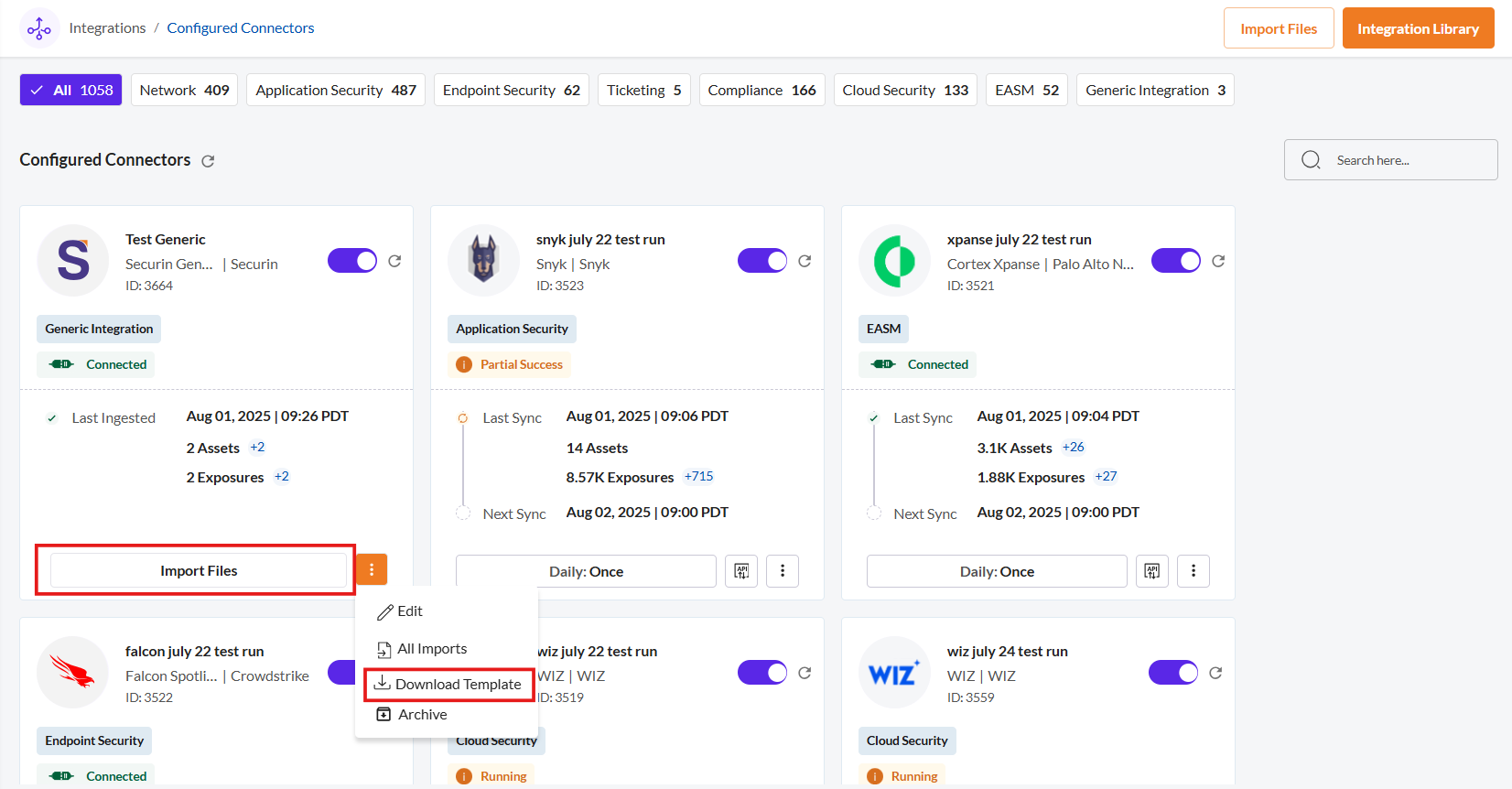Click the Cortex Xpanse green logo
Screen dimensions: 1512x789
point(894,261)
